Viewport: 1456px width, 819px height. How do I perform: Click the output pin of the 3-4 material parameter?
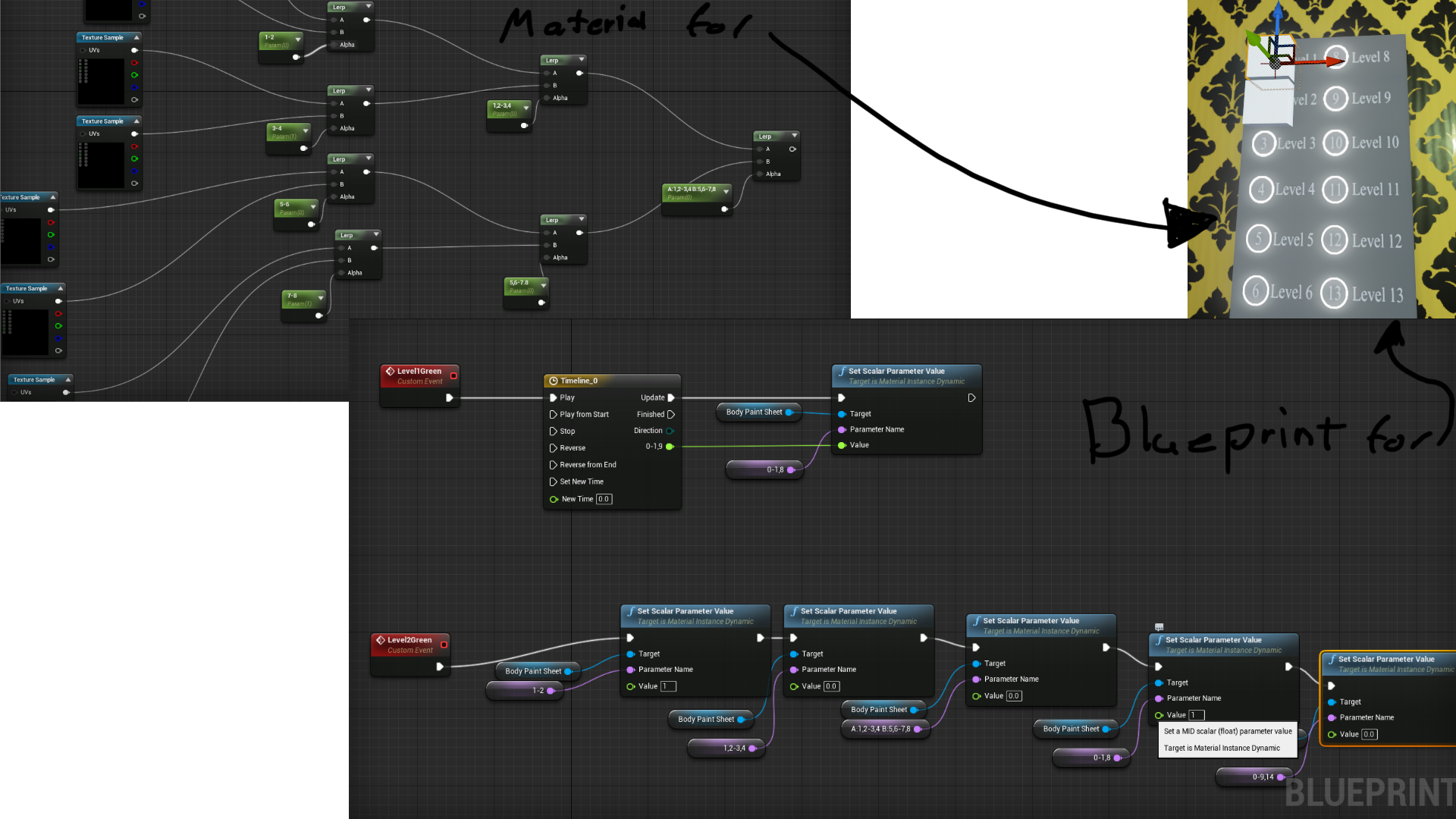[x=303, y=148]
